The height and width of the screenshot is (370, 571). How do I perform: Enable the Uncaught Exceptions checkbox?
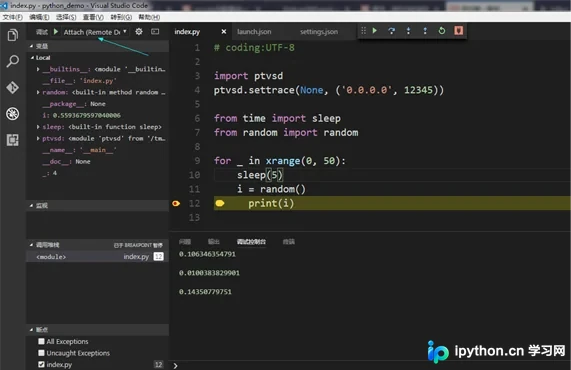(41, 353)
